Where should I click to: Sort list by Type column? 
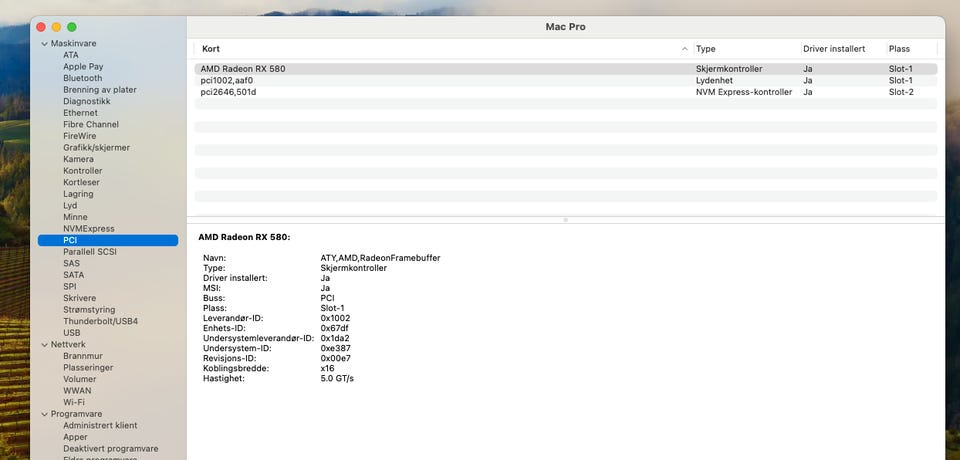coord(745,49)
